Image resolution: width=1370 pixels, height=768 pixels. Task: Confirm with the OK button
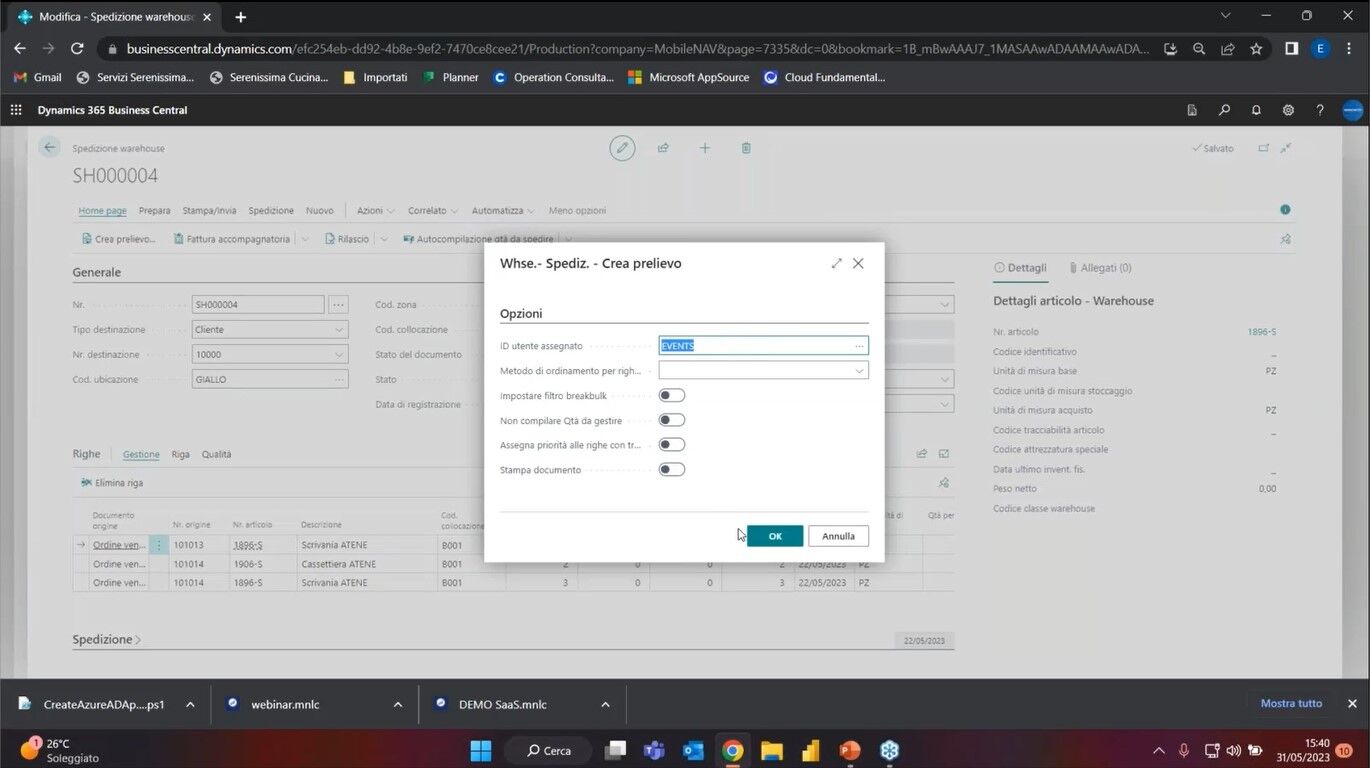[x=774, y=536]
